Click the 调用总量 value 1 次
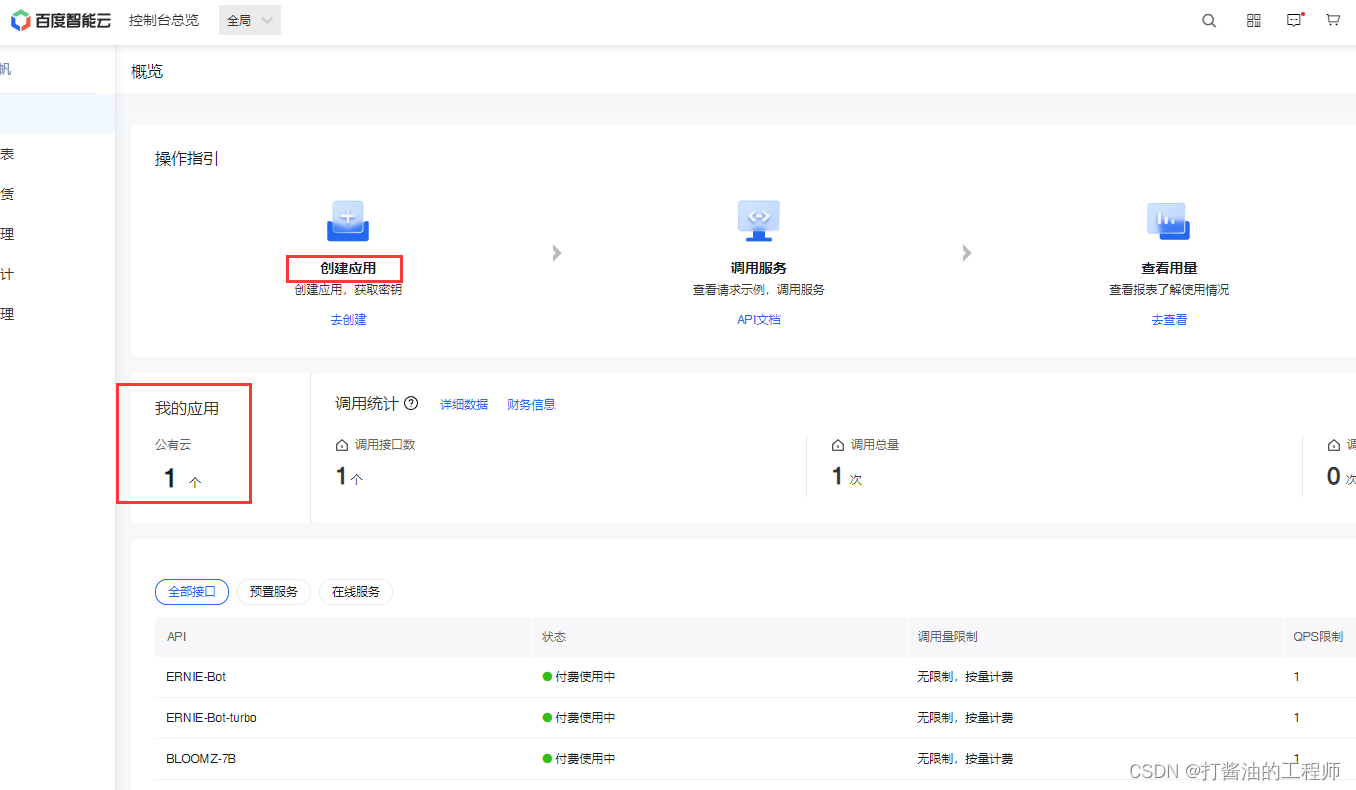Screen dimensions: 1356x790 coord(847,477)
